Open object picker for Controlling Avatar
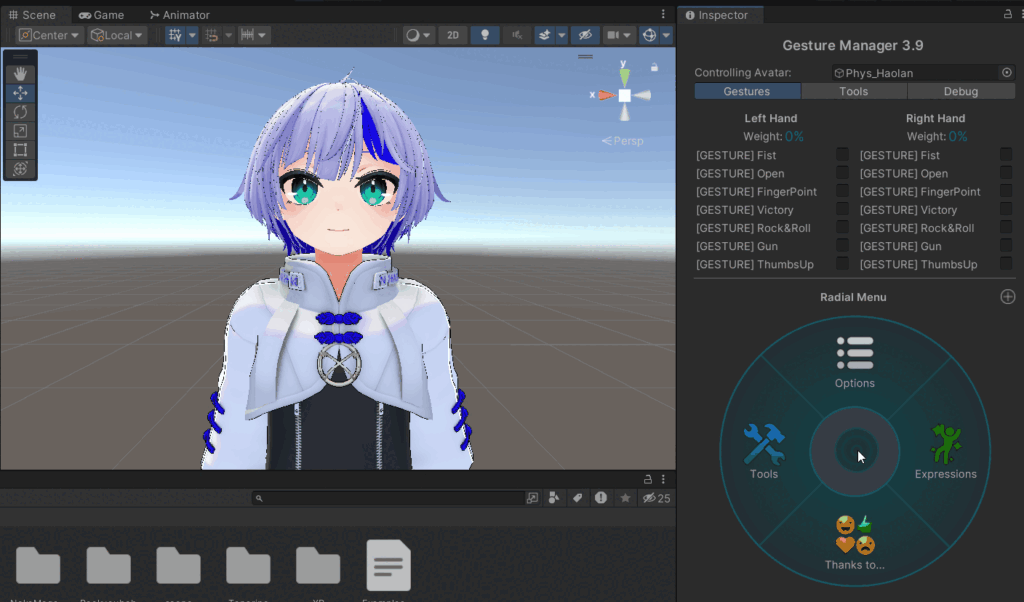Viewport: 1024px width, 602px height. point(1006,72)
